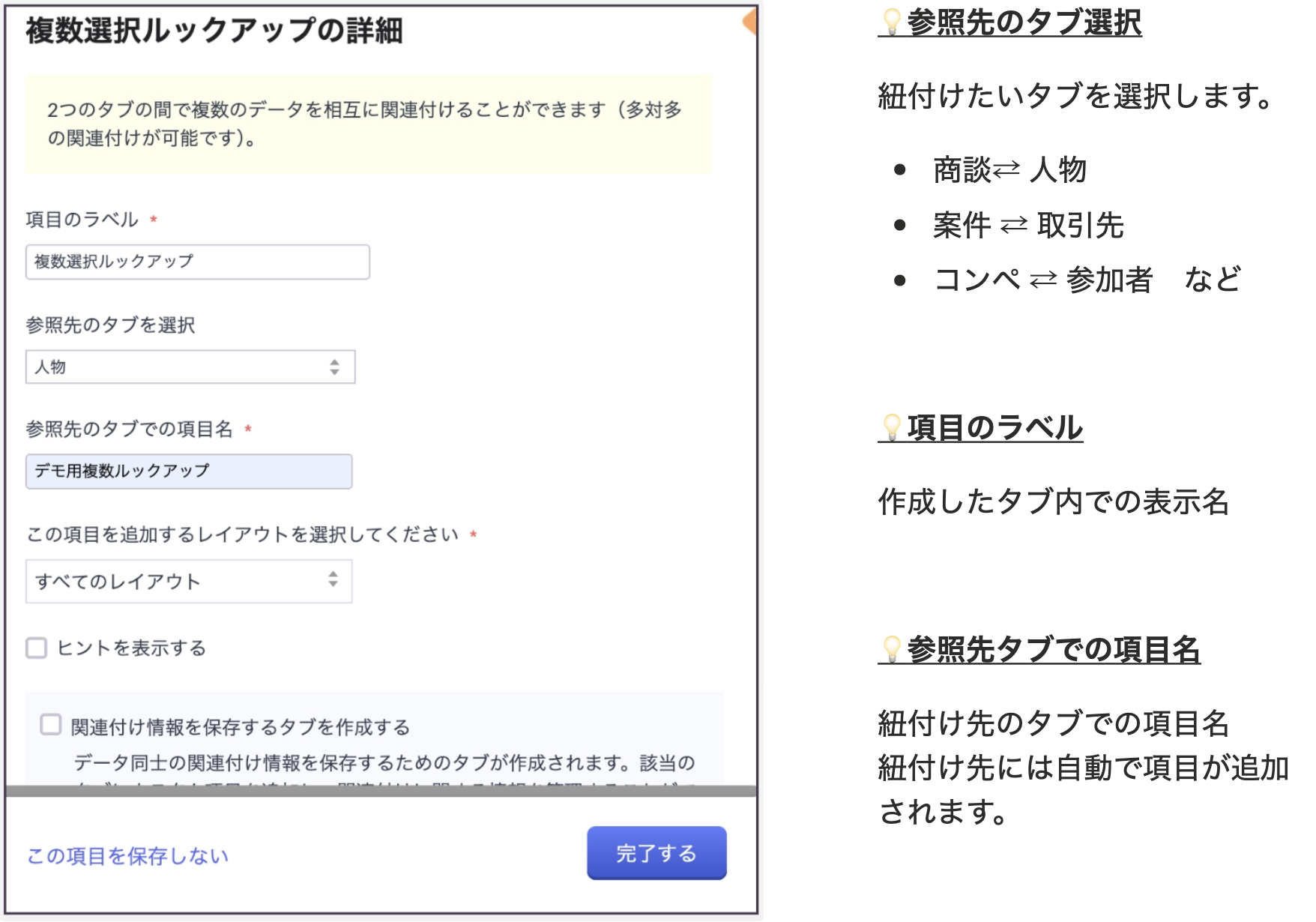Focus the デモ用複数ルックアップ input field

coord(189,471)
